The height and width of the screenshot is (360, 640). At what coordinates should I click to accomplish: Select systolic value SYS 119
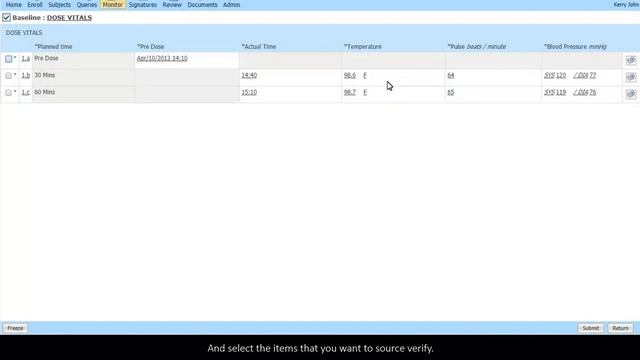pos(555,93)
